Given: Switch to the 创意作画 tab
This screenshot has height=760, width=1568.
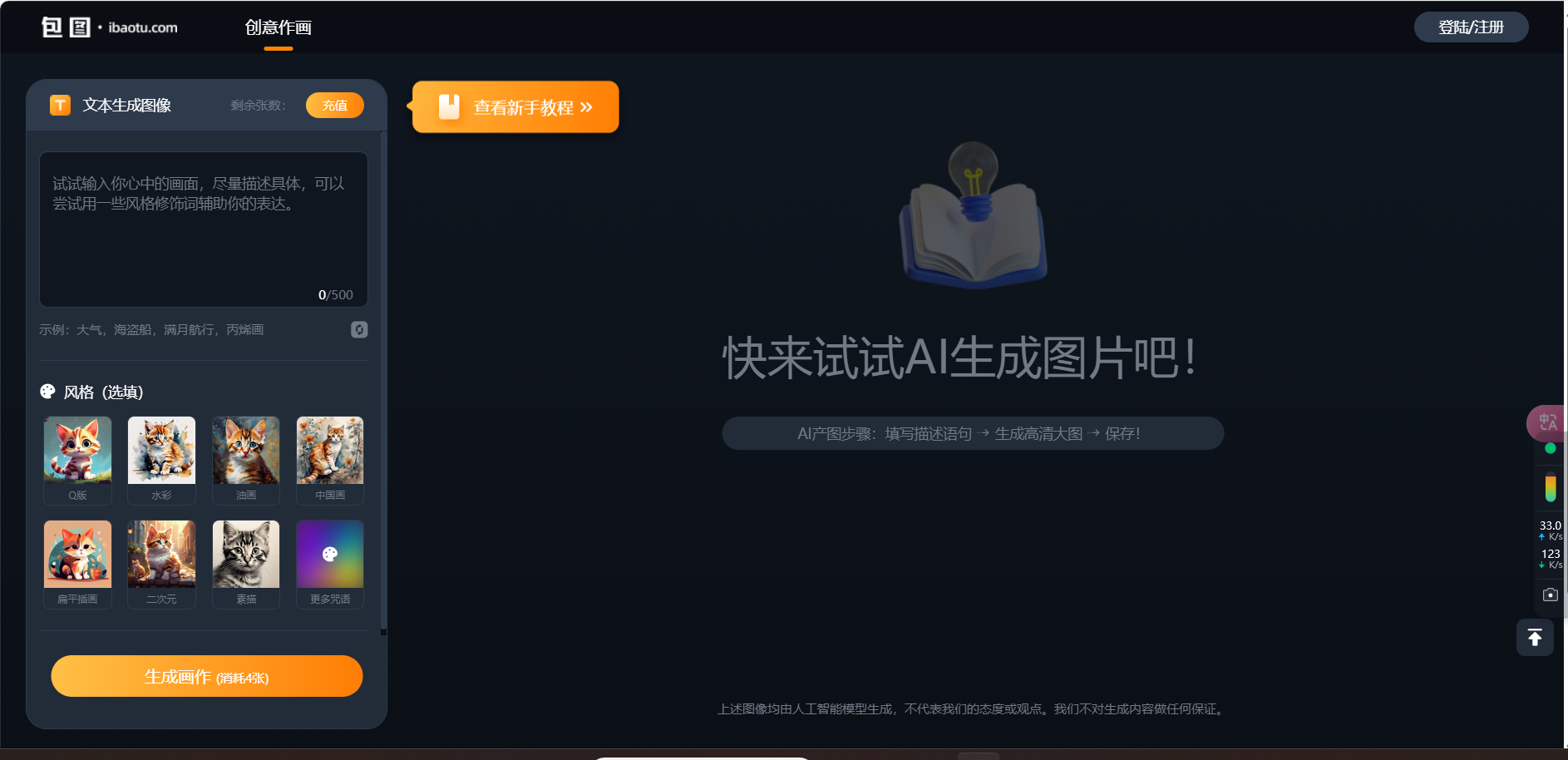Looking at the screenshot, I should coord(278,27).
